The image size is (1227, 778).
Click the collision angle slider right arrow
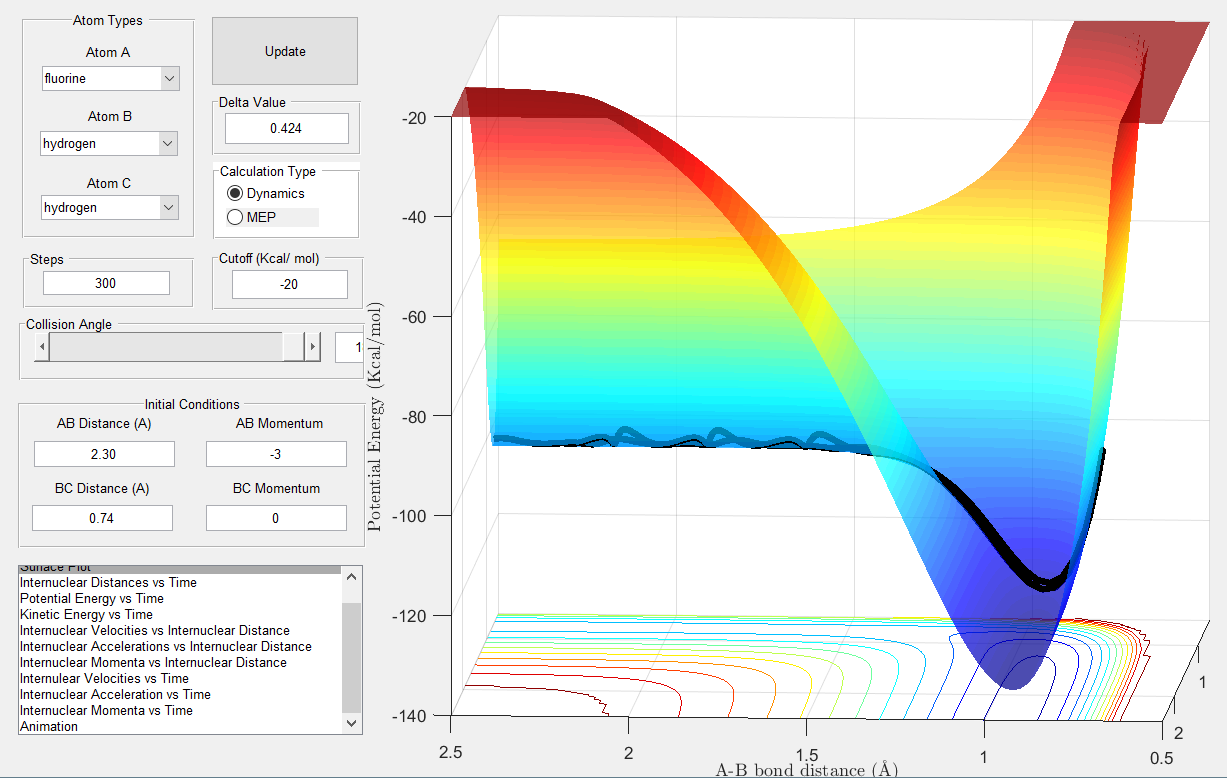tap(312, 347)
